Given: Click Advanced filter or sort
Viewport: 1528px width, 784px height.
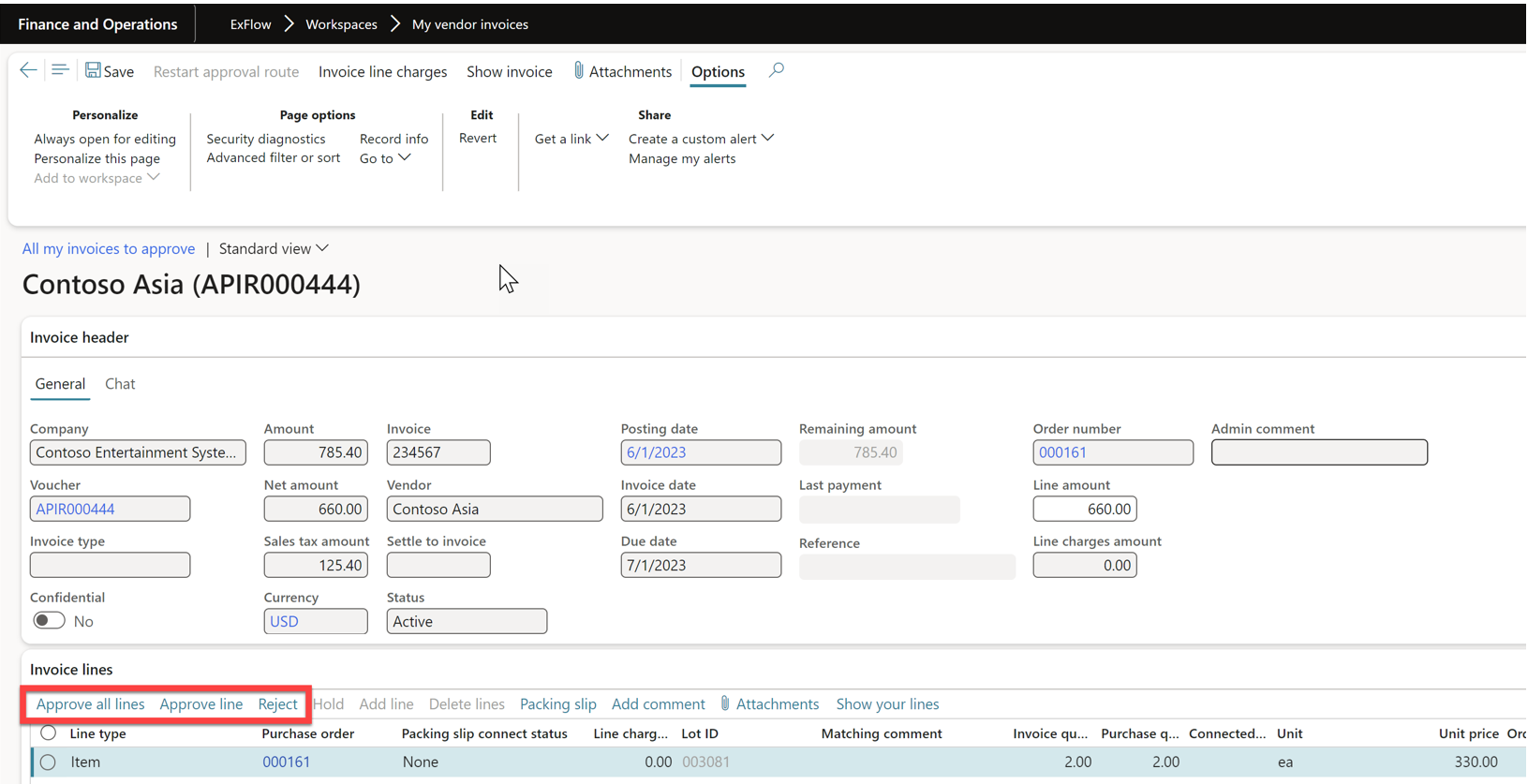Looking at the screenshot, I should click(273, 157).
